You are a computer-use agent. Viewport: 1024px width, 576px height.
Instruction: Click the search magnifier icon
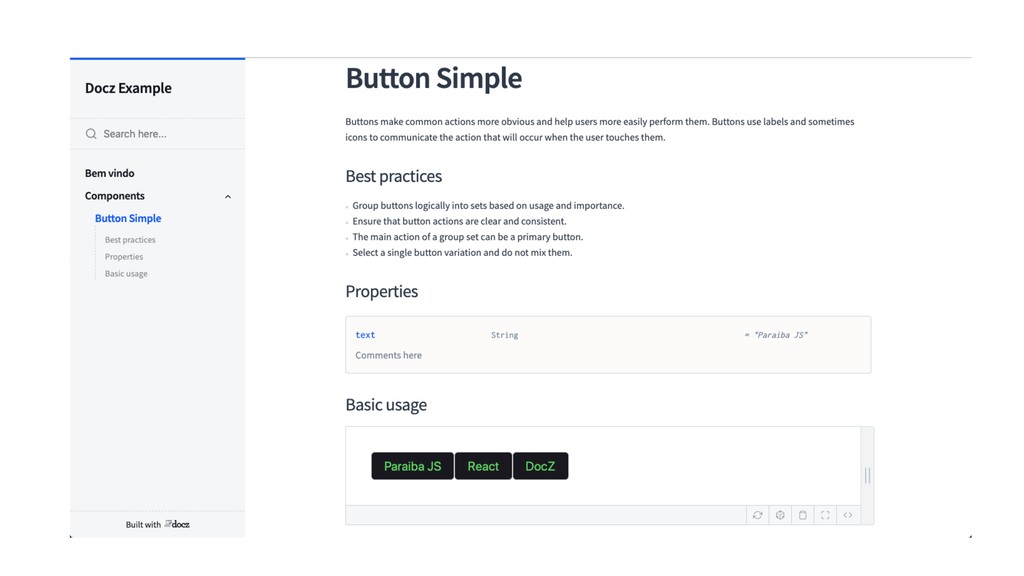[x=91, y=134]
